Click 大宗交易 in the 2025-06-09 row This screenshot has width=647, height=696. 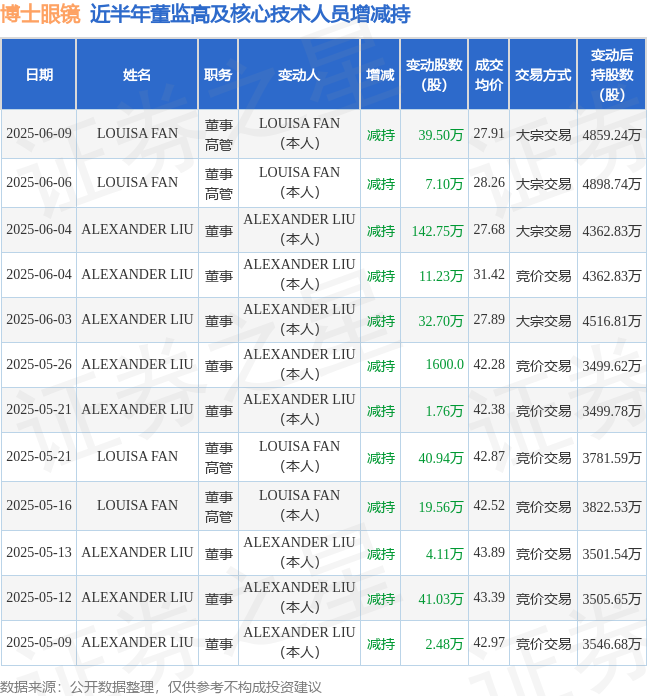click(x=543, y=135)
